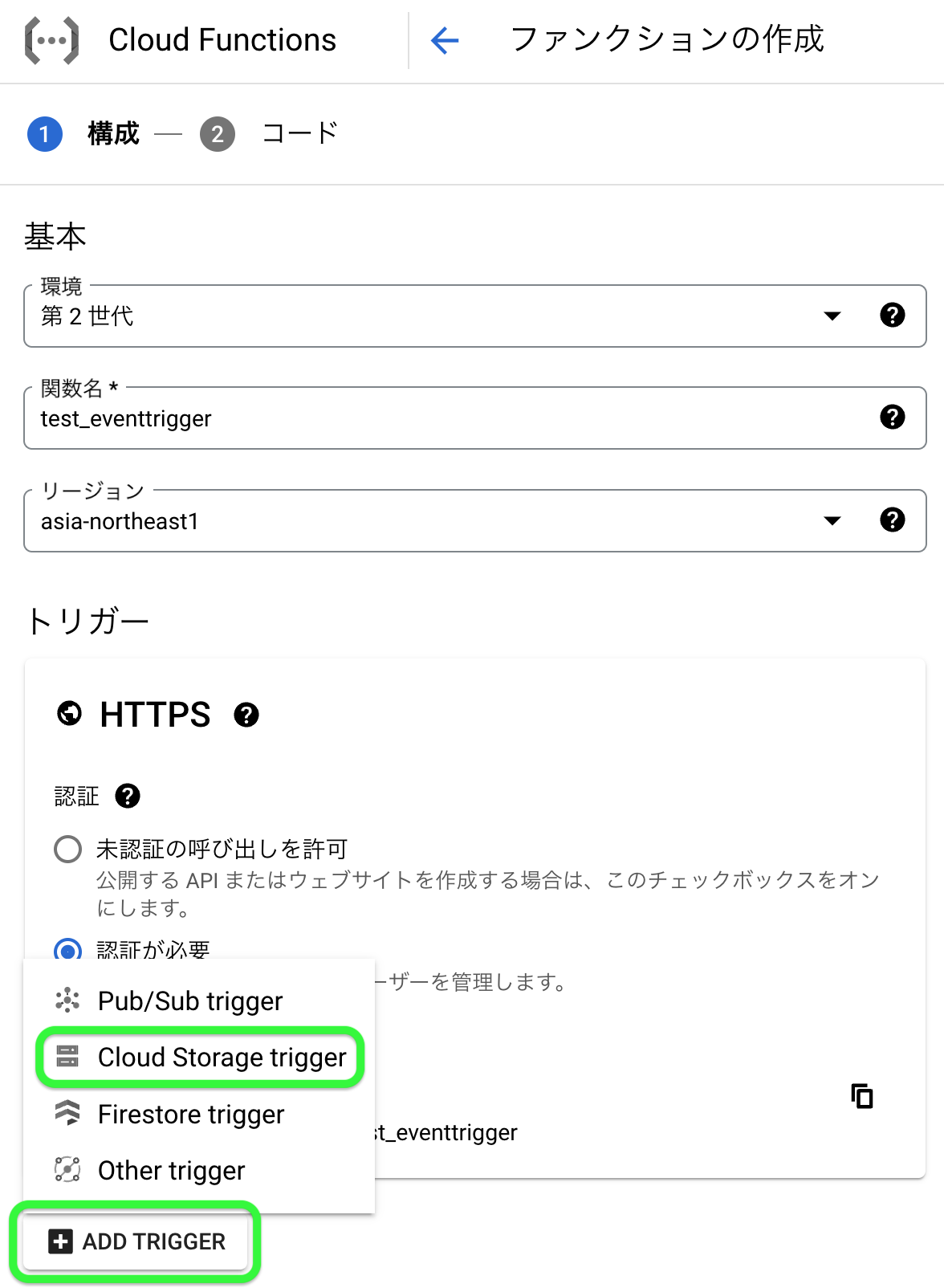Image resolution: width=944 pixels, height=1288 pixels.
Task: Click the ADD TRIGGER button
Action: point(136,1241)
